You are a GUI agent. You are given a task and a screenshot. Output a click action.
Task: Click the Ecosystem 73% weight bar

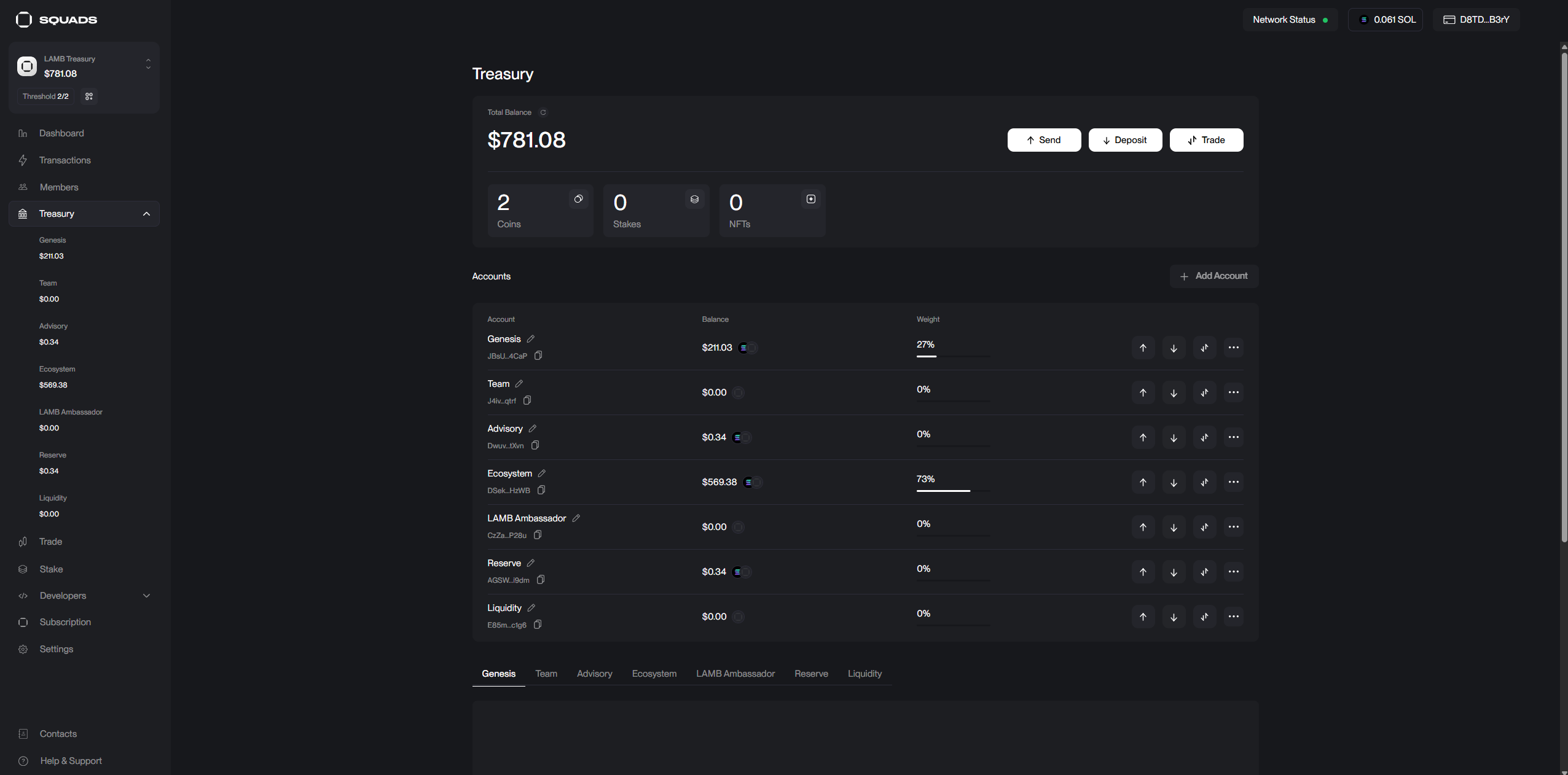click(953, 491)
